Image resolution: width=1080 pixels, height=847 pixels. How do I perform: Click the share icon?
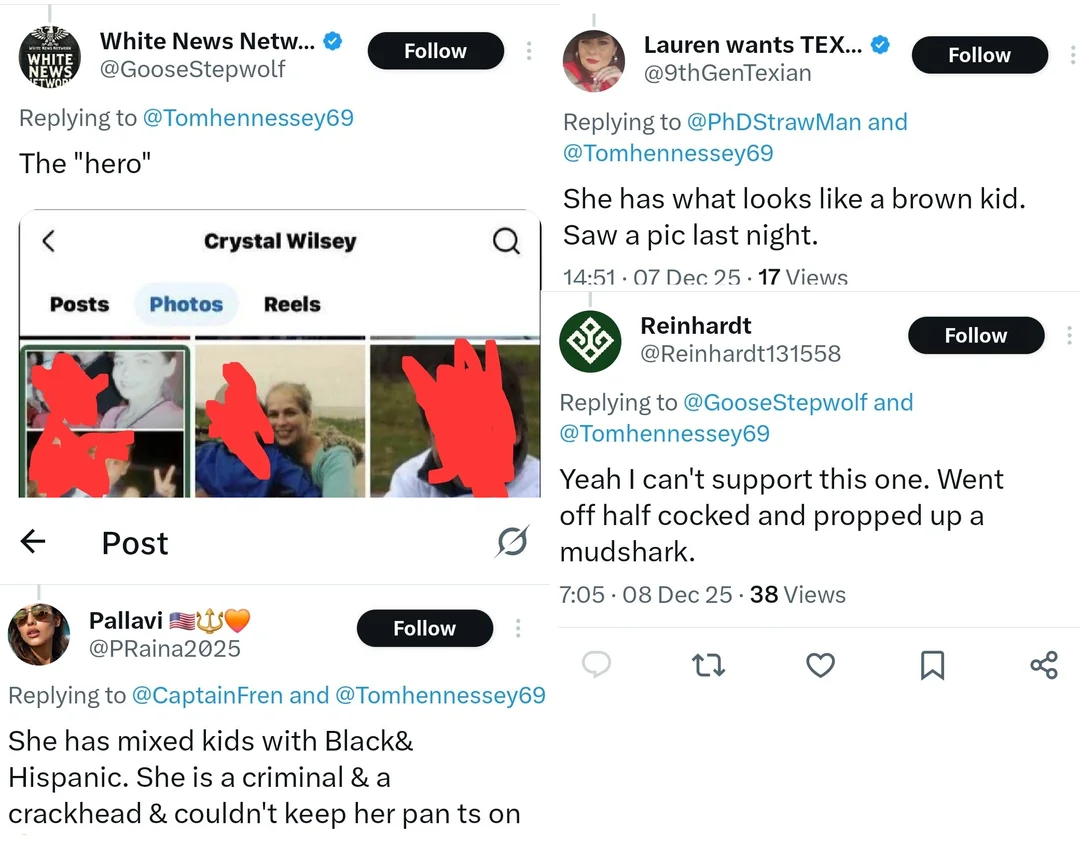click(x=1043, y=665)
